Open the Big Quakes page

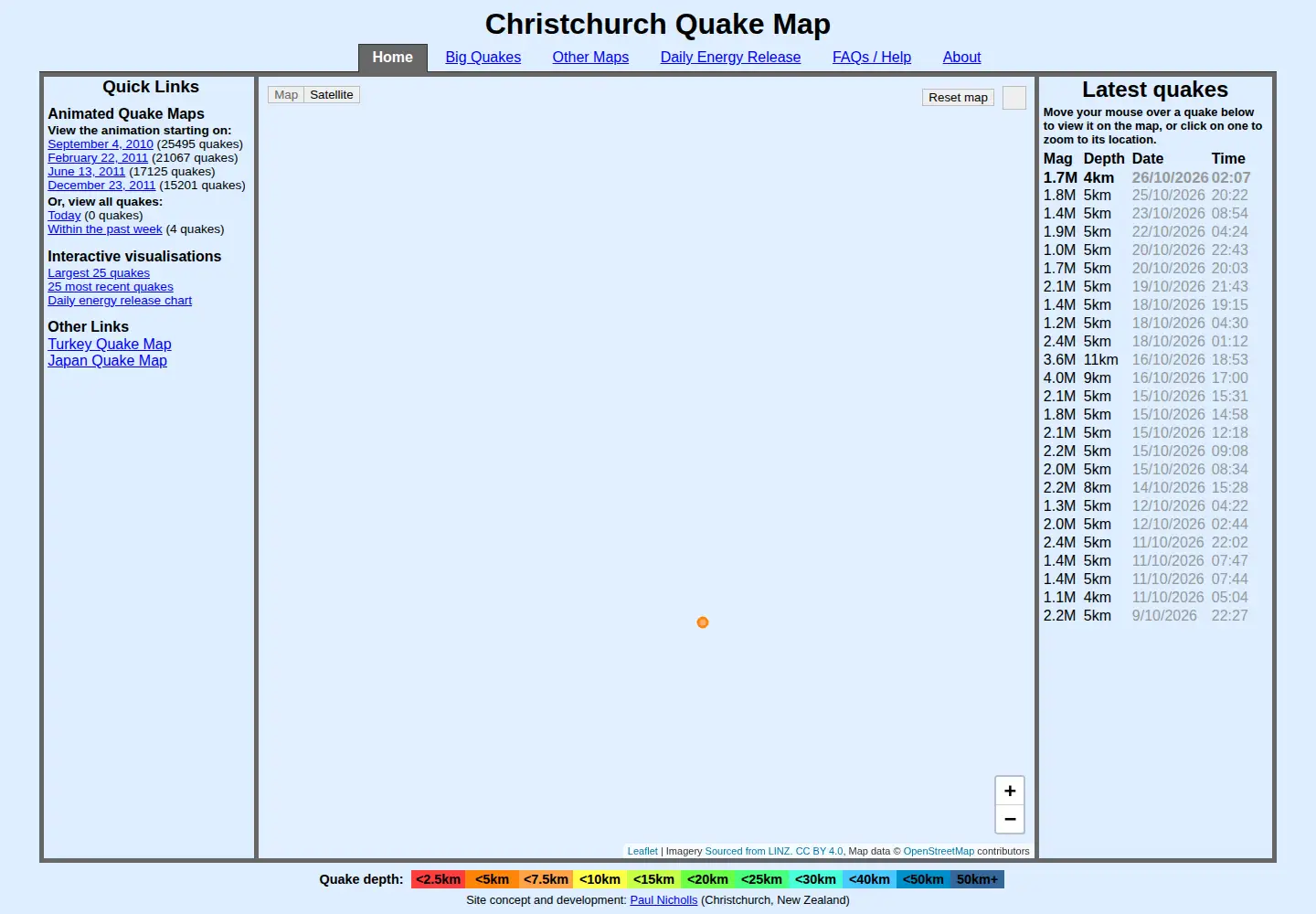tap(483, 57)
